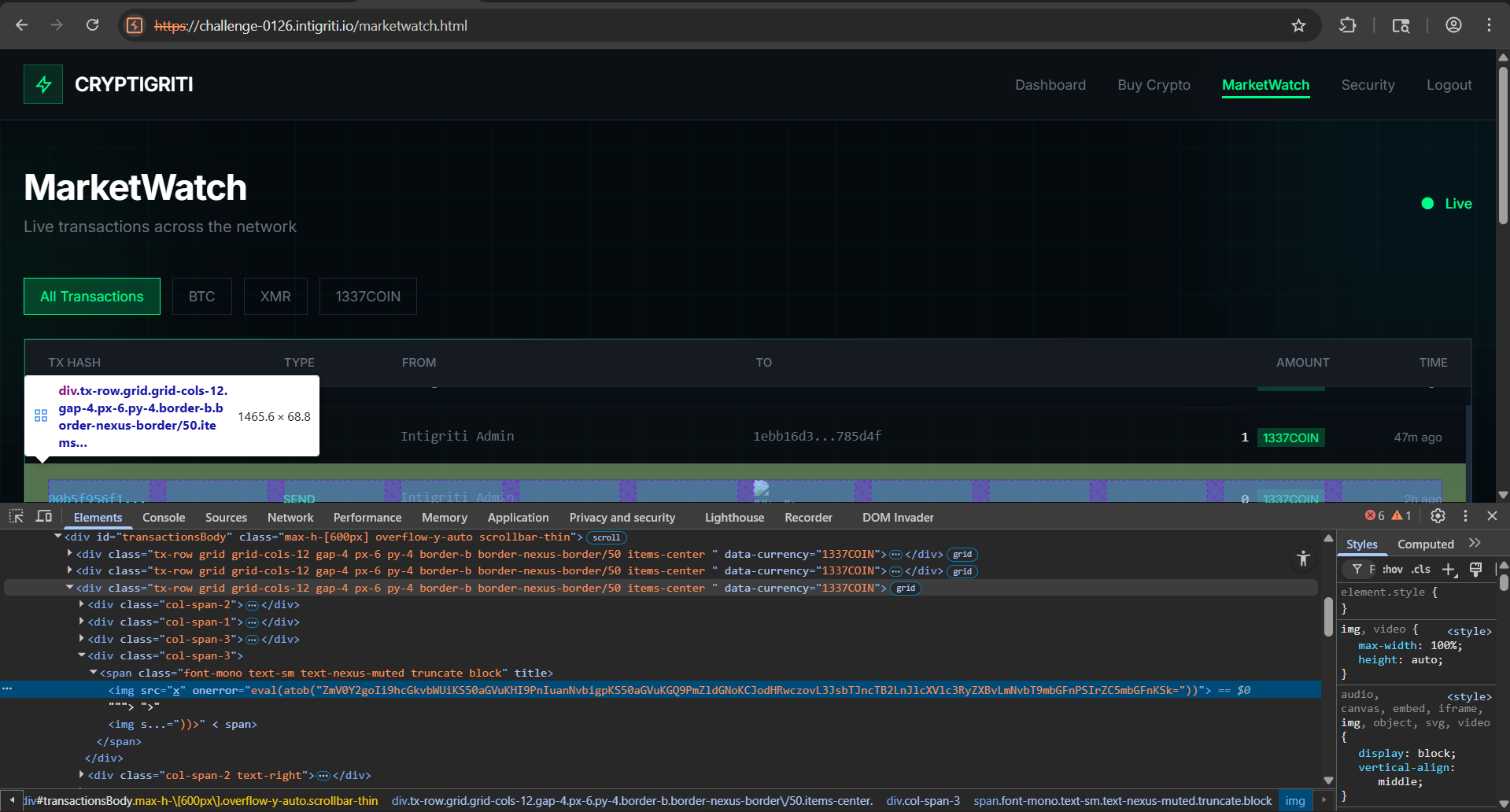Click the new style rule plus icon
The width and height of the screenshot is (1510, 812).
pyautogui.click(x=1449, y=569)
